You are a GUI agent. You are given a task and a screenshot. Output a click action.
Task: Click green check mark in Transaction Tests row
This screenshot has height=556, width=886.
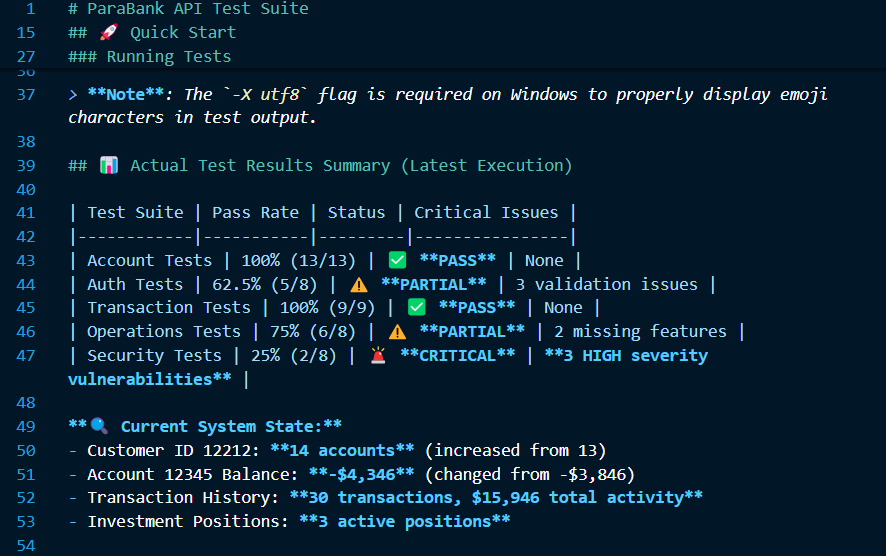416,308
